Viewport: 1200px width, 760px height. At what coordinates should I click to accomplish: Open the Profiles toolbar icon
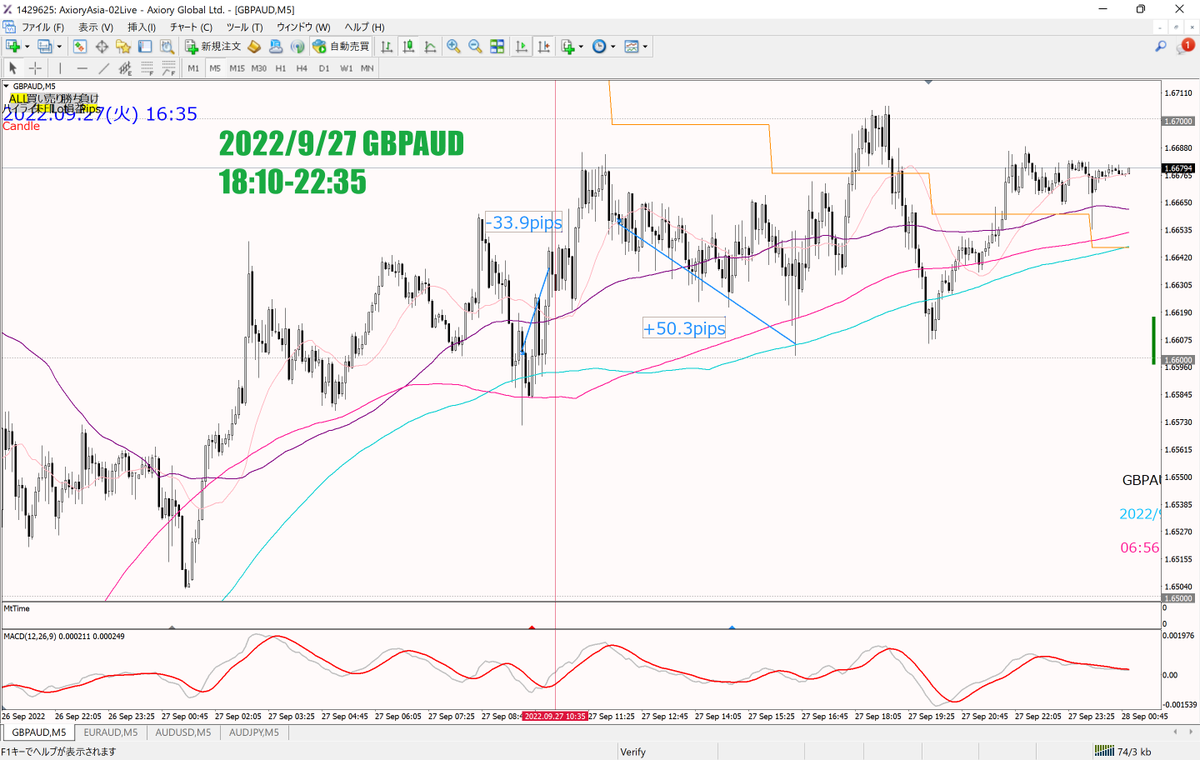[45, 46]
